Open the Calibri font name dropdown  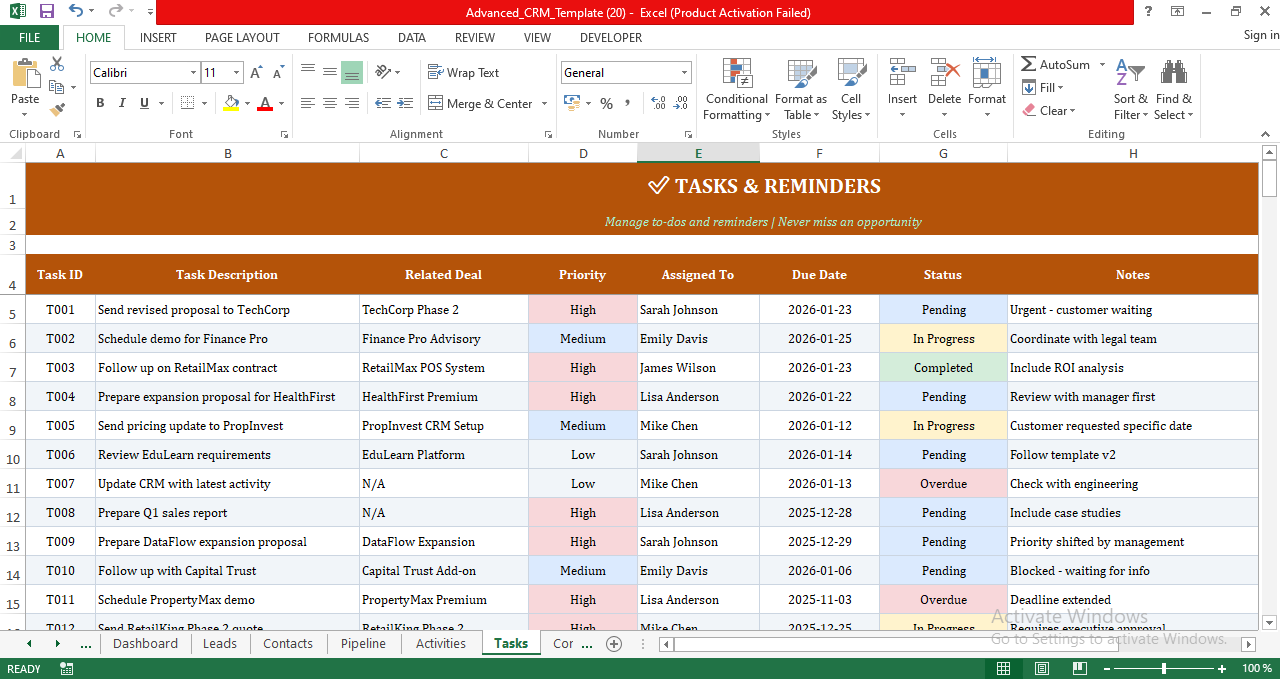tap(193, 73)
